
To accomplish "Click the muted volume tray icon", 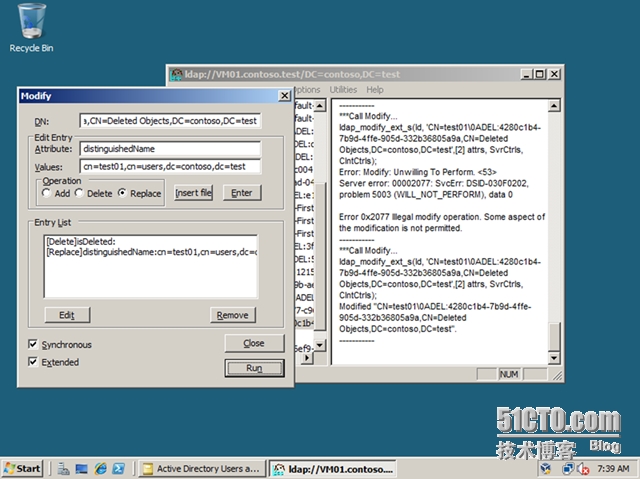I will pyautogui.click(x=583, y=469).
